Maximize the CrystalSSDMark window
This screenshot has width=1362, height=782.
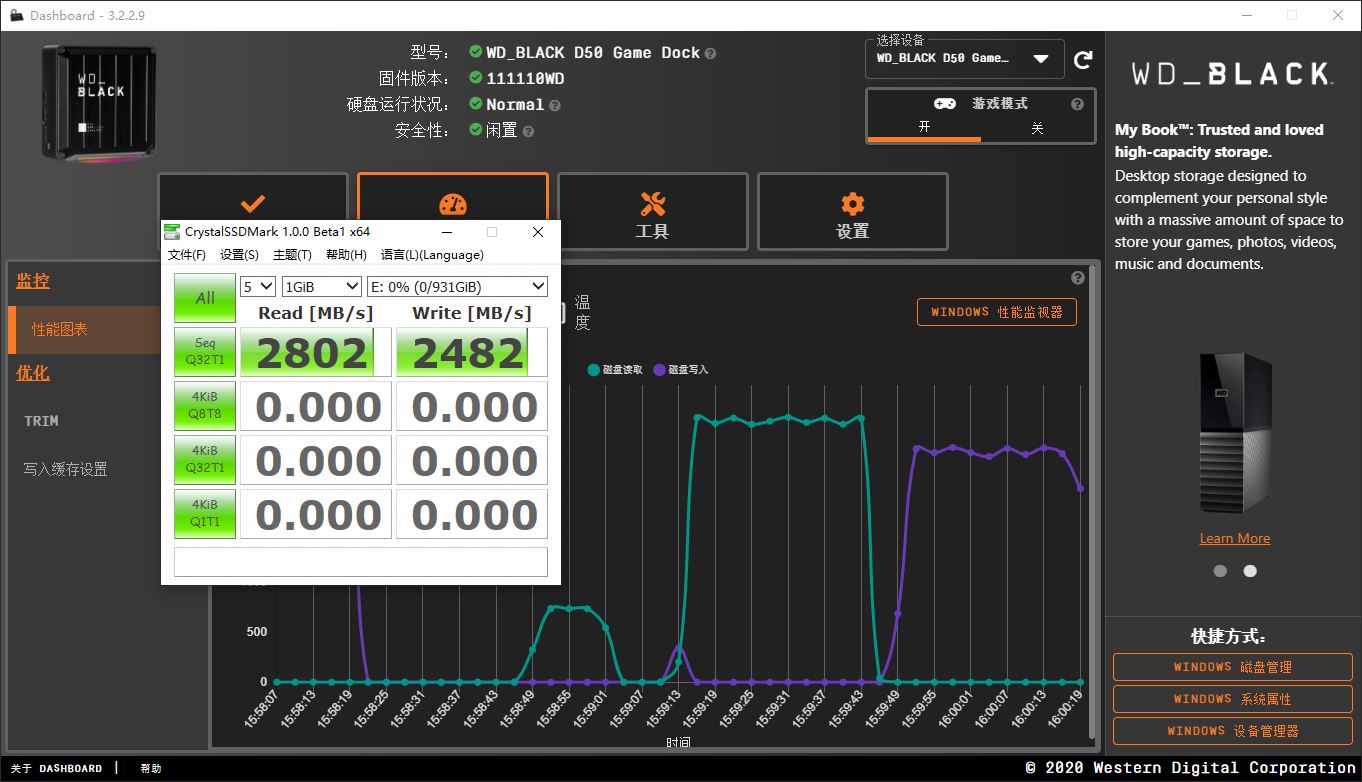pos(492,232)
